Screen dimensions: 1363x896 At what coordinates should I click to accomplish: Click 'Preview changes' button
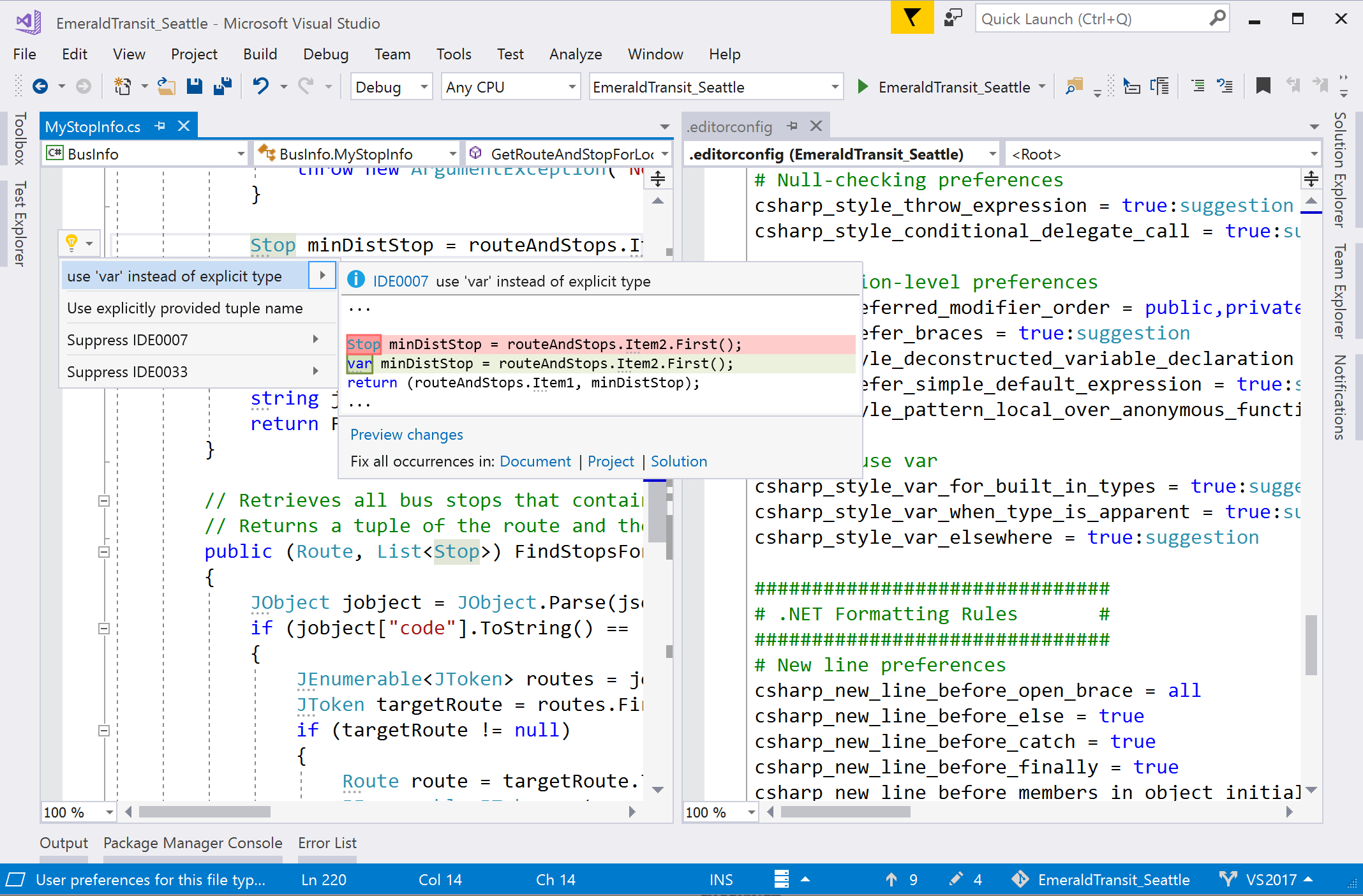(406, 434)
